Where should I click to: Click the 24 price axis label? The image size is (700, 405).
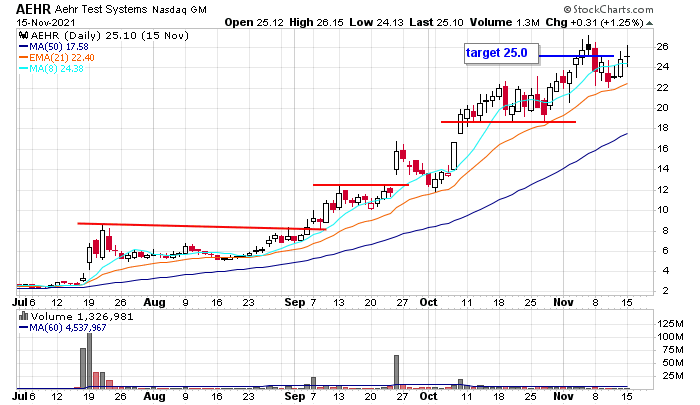662,67
